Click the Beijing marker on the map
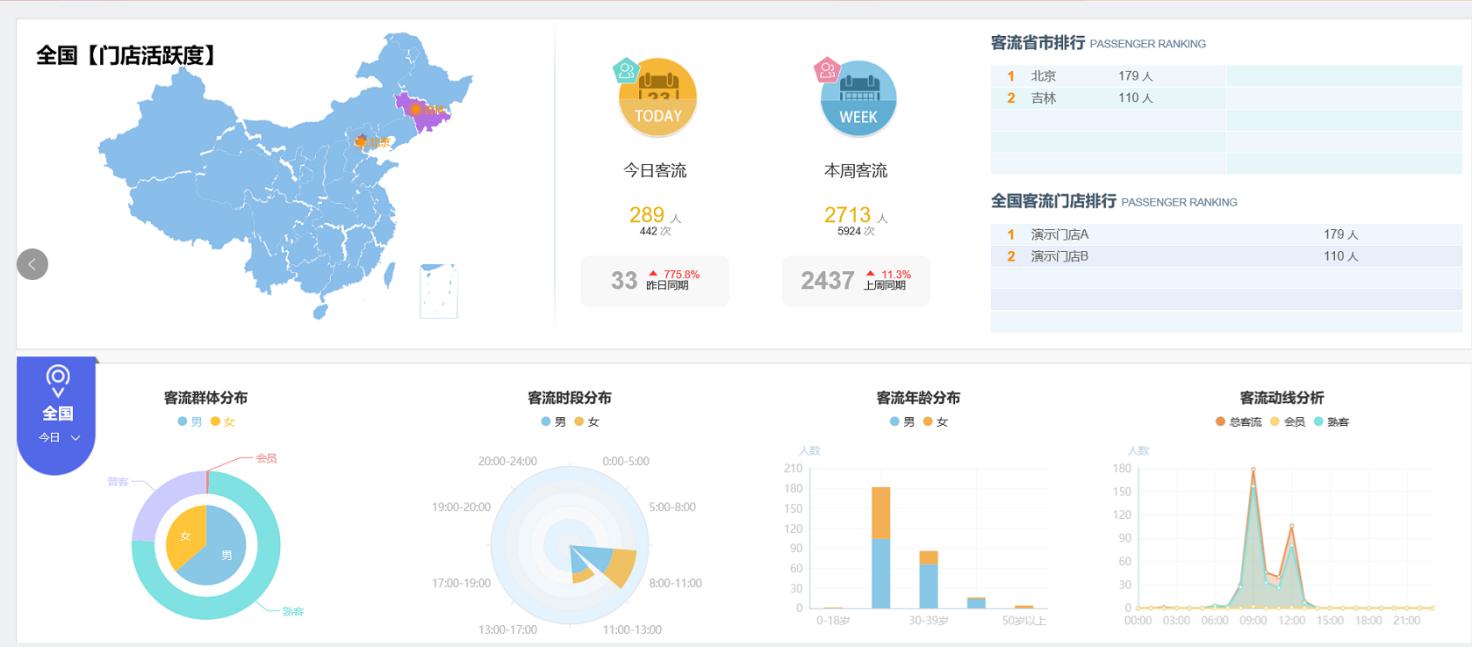This screenshot has width=1472, height=647. coord(361,141)
